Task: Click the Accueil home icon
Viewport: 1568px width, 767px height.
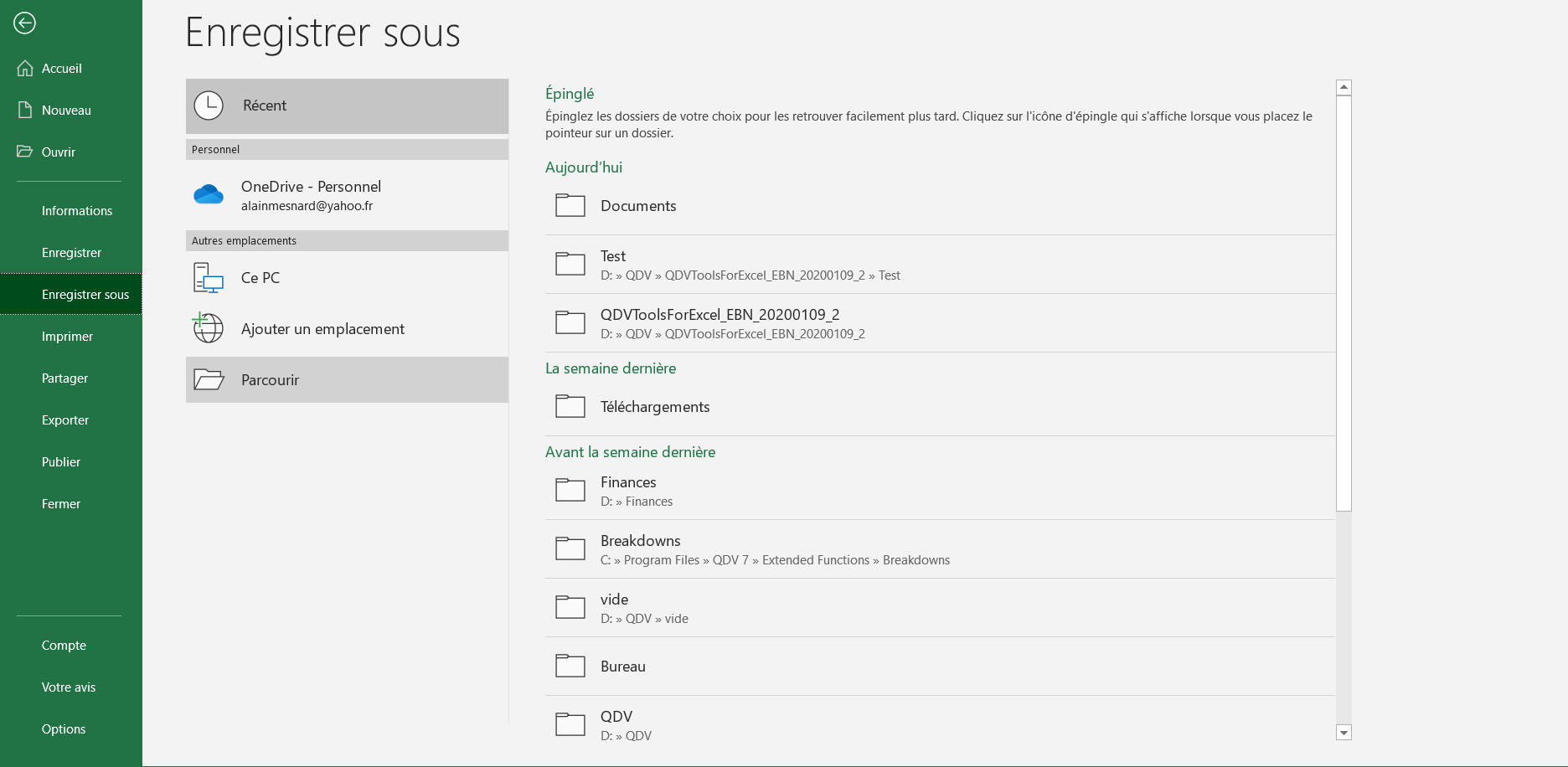Action: (x=25, y=69)
